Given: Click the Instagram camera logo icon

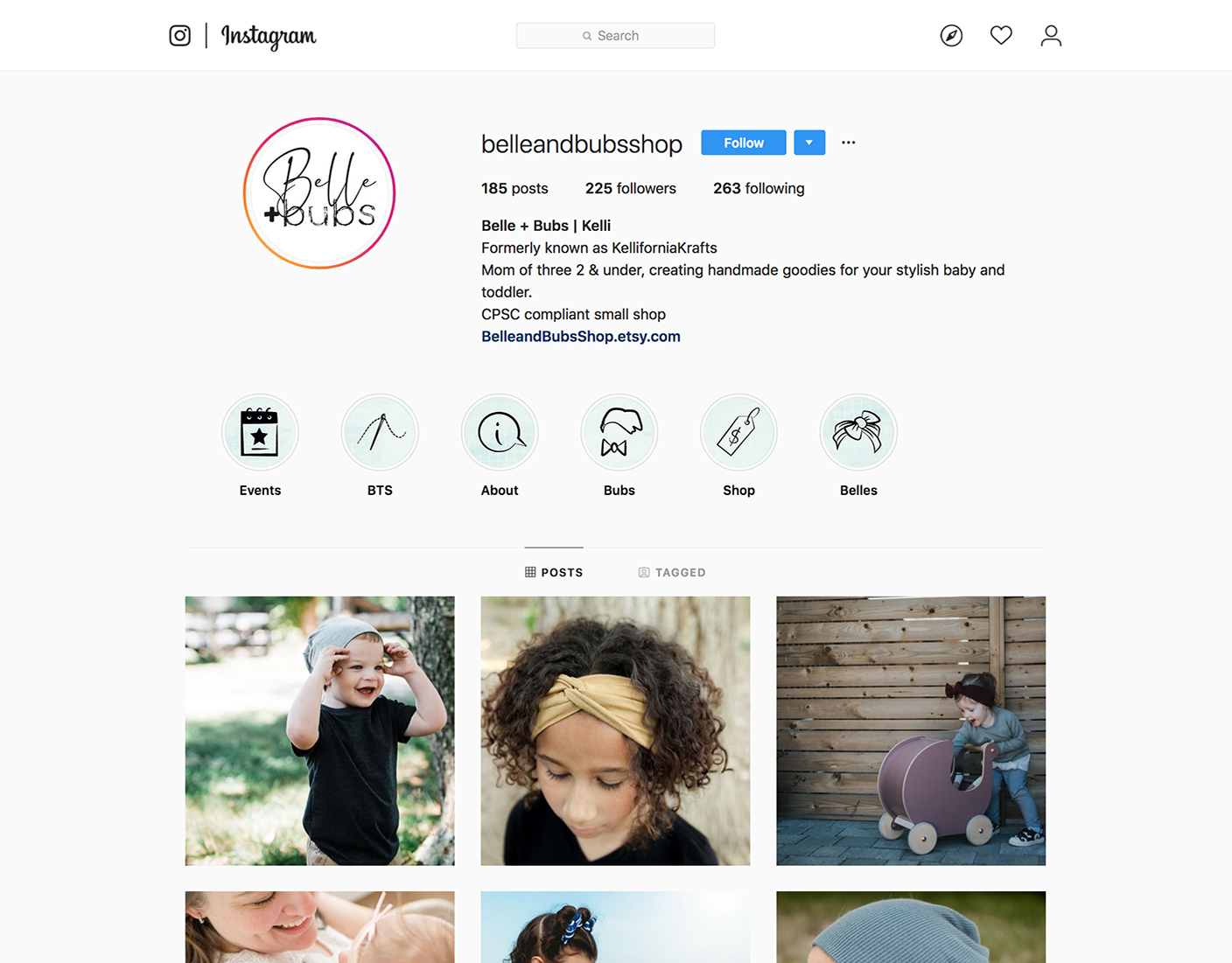Looking at the screenshot, I should pyautogui.click(x=180, y=36).
